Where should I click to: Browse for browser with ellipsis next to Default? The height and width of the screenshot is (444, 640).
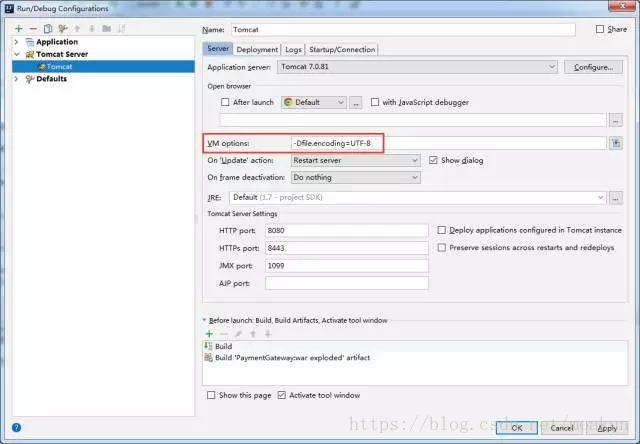(356, 102)
